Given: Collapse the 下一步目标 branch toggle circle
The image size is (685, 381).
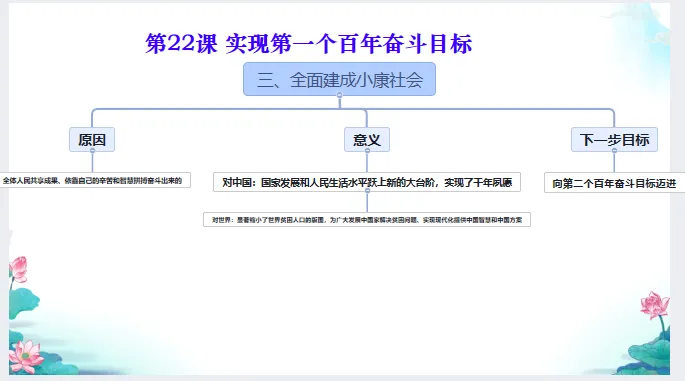Looking at the screenshot, I should point(614,151).
